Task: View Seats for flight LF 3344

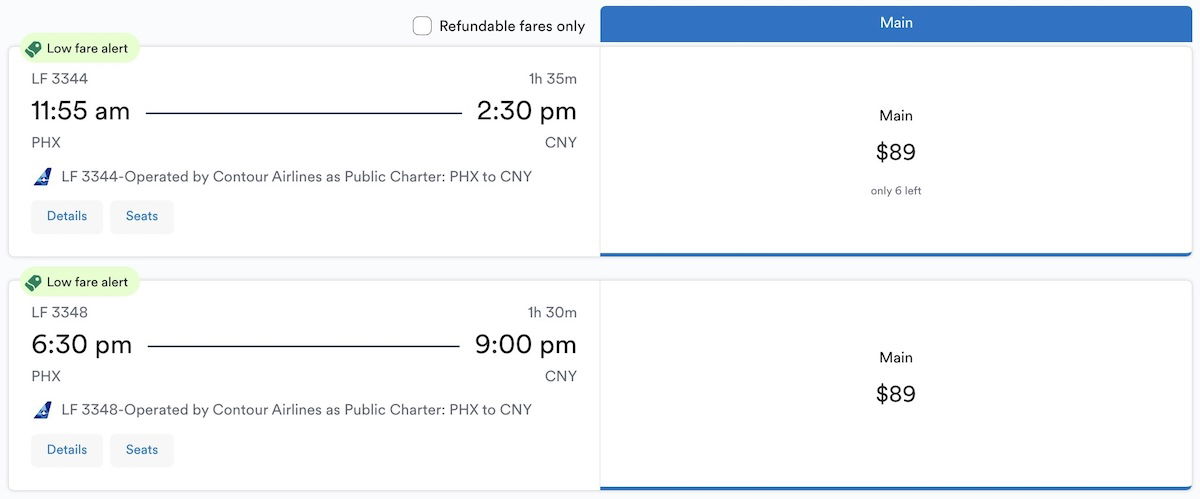Action: coord(142,216)
